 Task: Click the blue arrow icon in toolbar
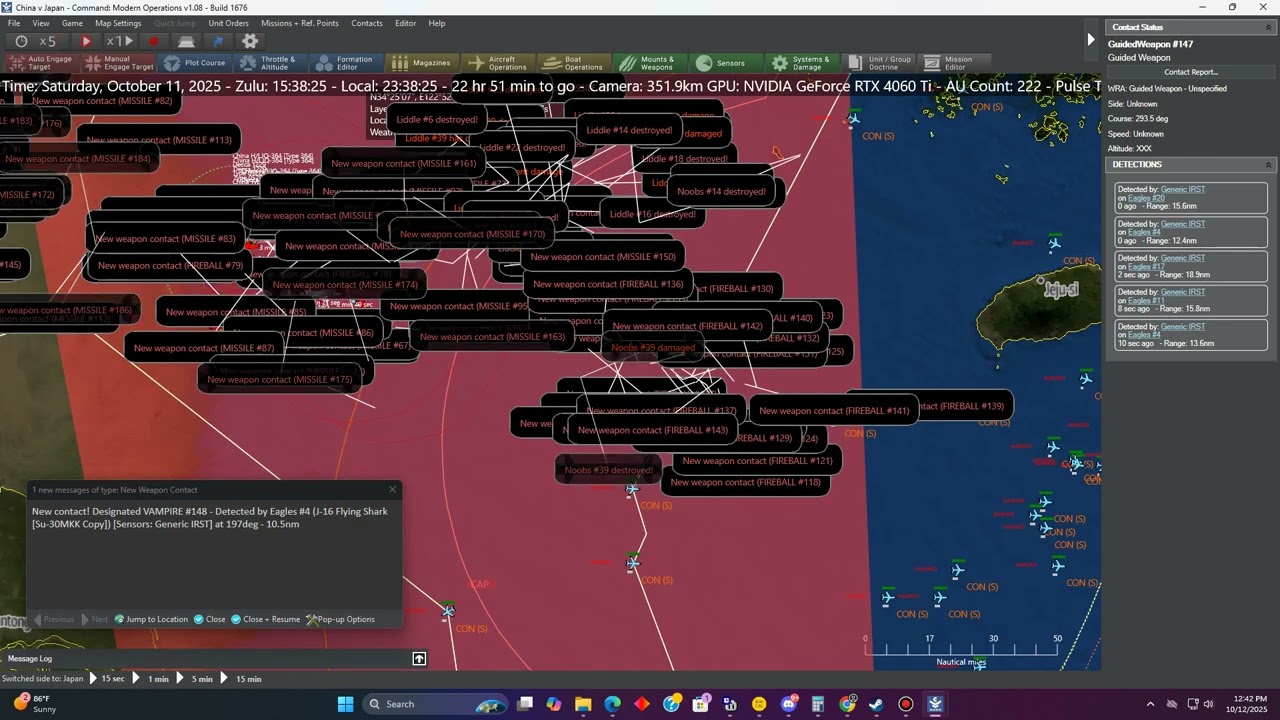point(218,41)
